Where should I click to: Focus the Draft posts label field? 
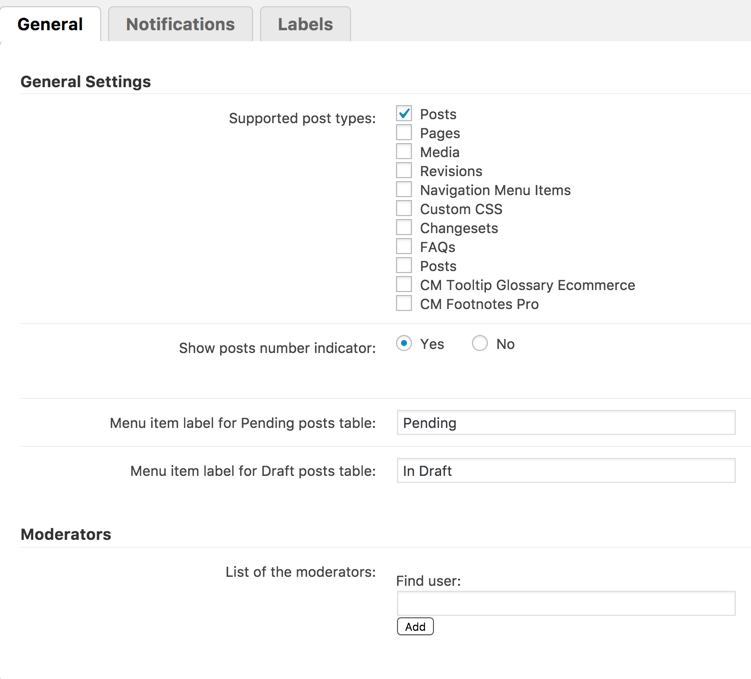[565, 471]
